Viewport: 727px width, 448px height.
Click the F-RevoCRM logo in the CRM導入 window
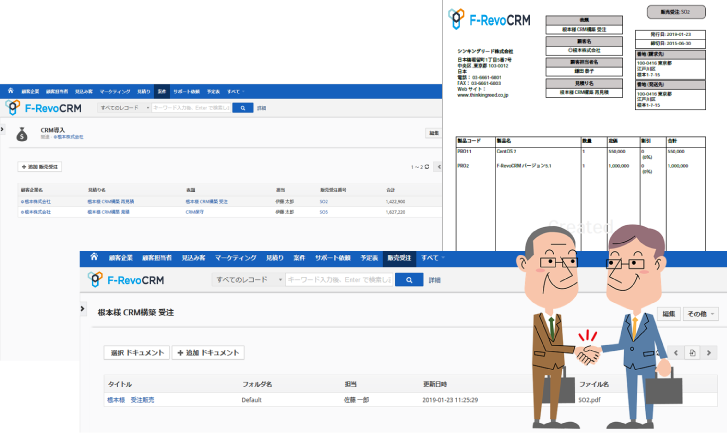click(x=44, y=108)
